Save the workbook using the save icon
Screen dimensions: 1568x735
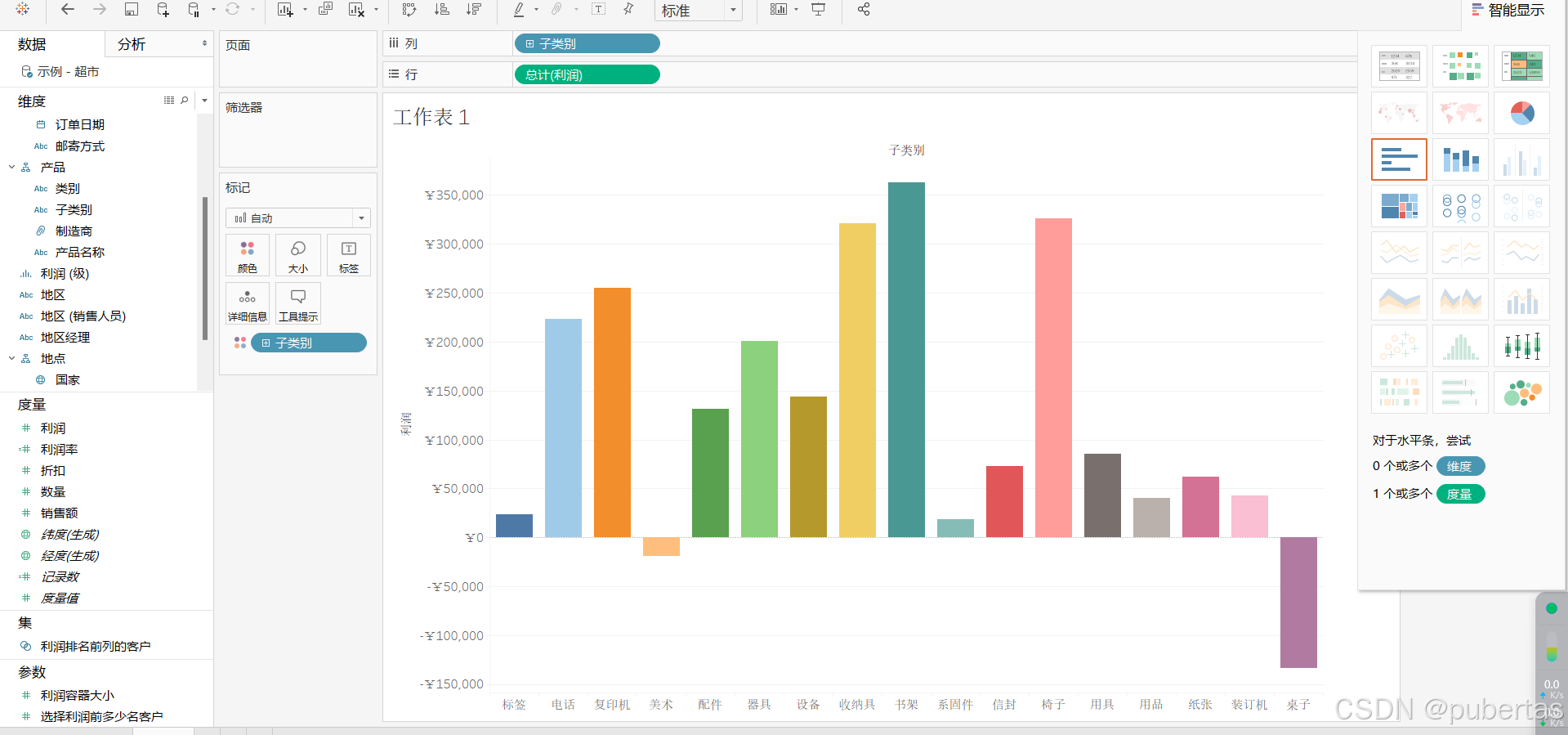(x=132, y=9)
